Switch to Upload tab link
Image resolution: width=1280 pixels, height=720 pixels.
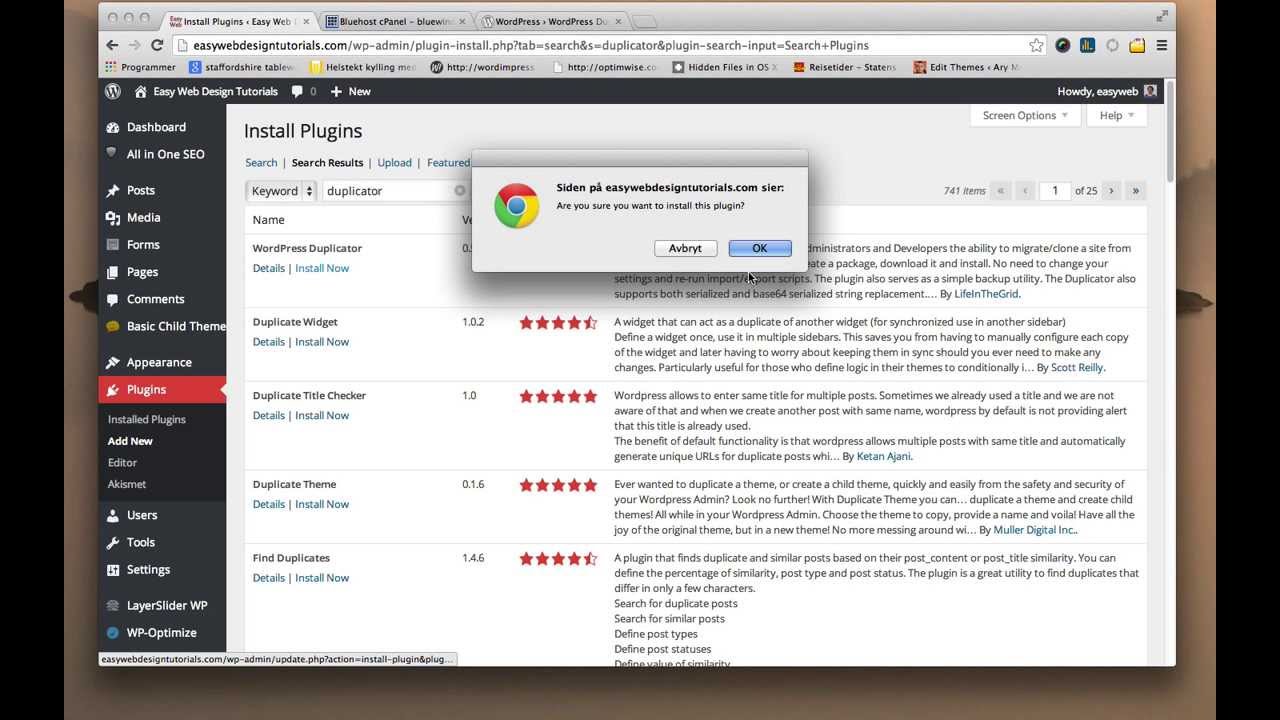(x=394, y=162)
